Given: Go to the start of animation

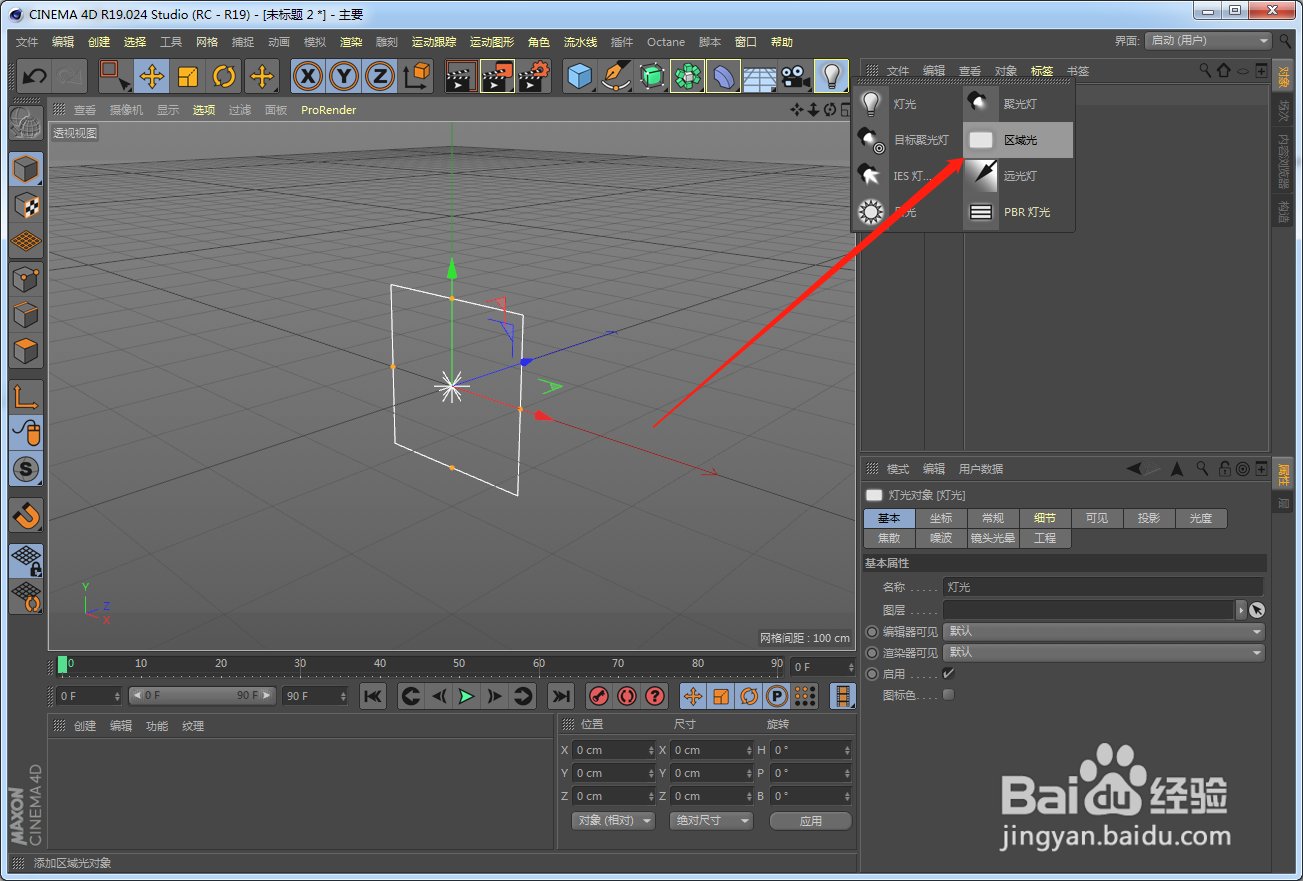Looking at the screenshot, I should tap(373, 696).
